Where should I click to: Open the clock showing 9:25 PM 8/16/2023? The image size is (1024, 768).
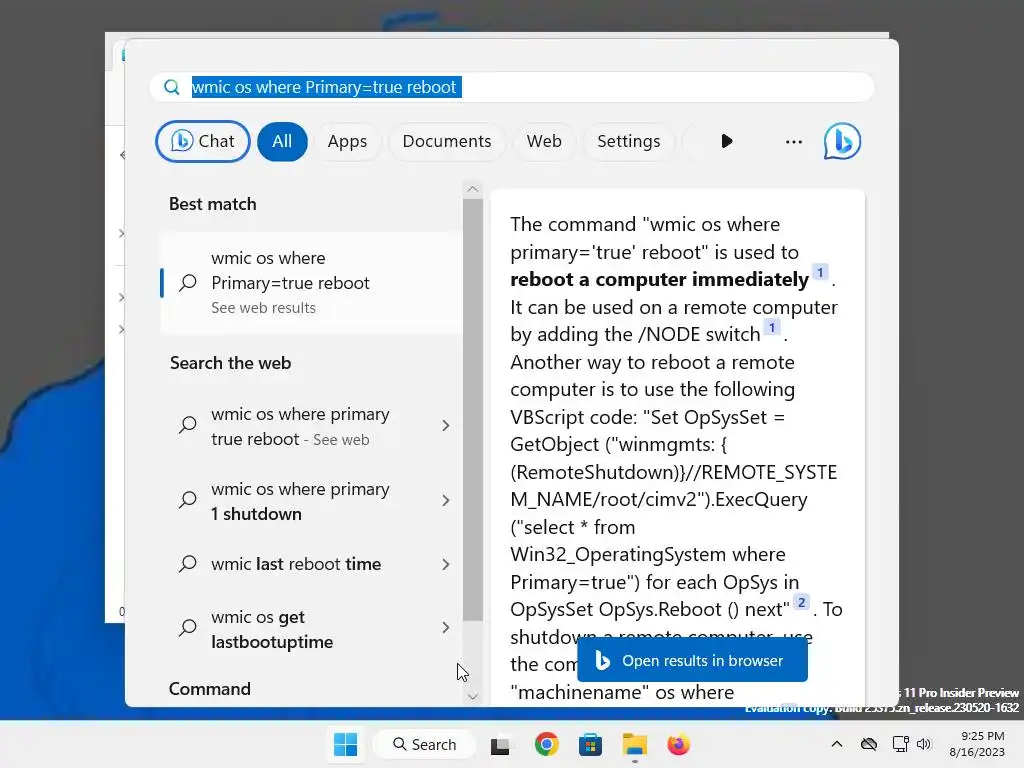(977, 744)
